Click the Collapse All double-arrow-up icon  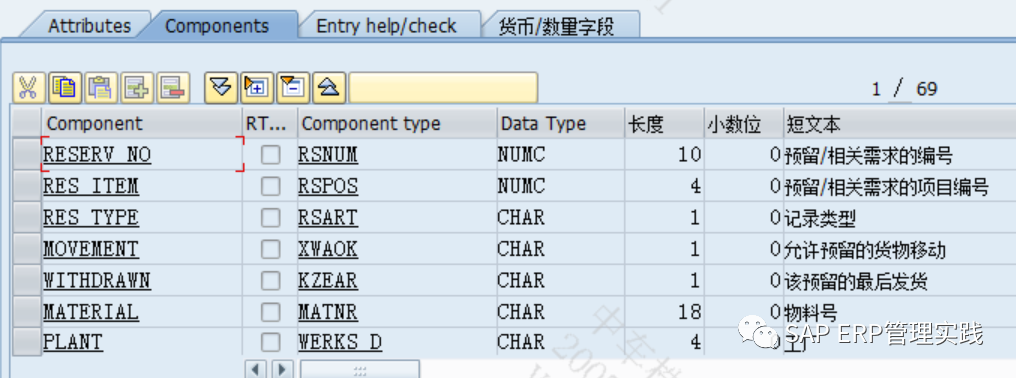pyautogui.click(x=330, y=88)
